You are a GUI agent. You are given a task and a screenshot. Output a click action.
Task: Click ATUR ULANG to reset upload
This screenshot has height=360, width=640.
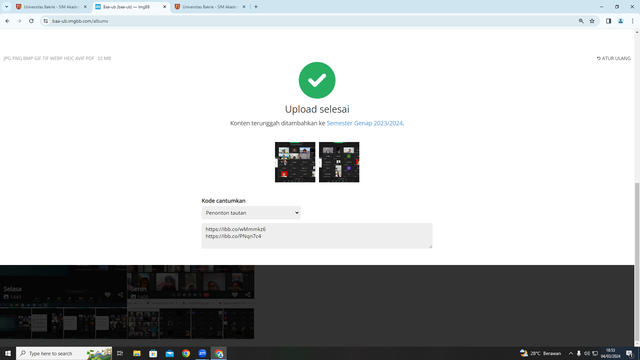(613, 58)
